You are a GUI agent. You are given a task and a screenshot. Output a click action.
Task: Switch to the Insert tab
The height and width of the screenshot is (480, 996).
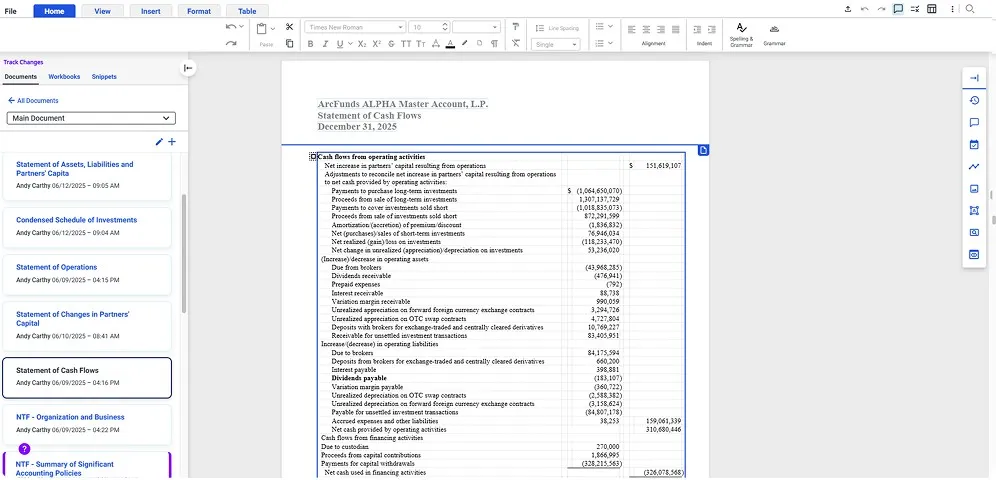coord(151,11)
